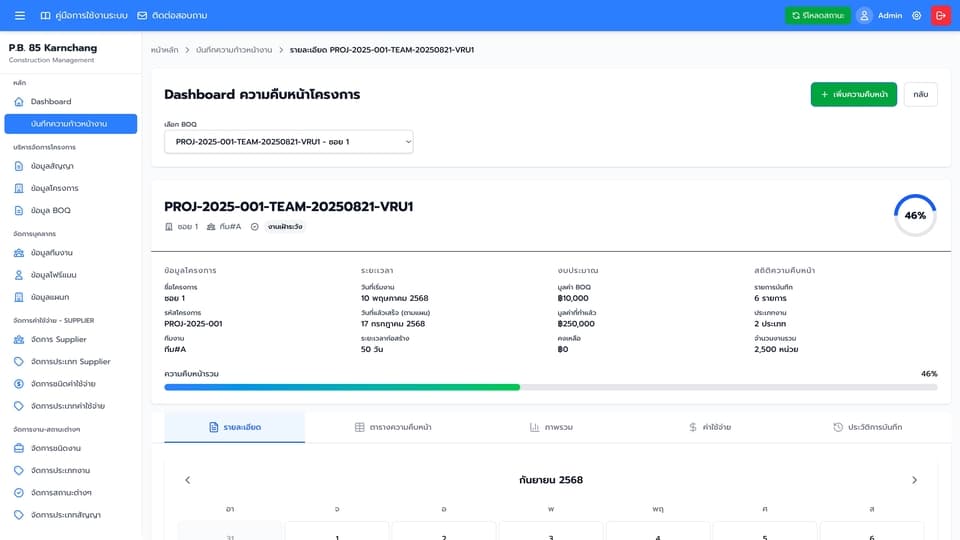Open ติดต่อสอบถาม link in header
The width and height of the screenshot is (960, 540).
[179, 15]
